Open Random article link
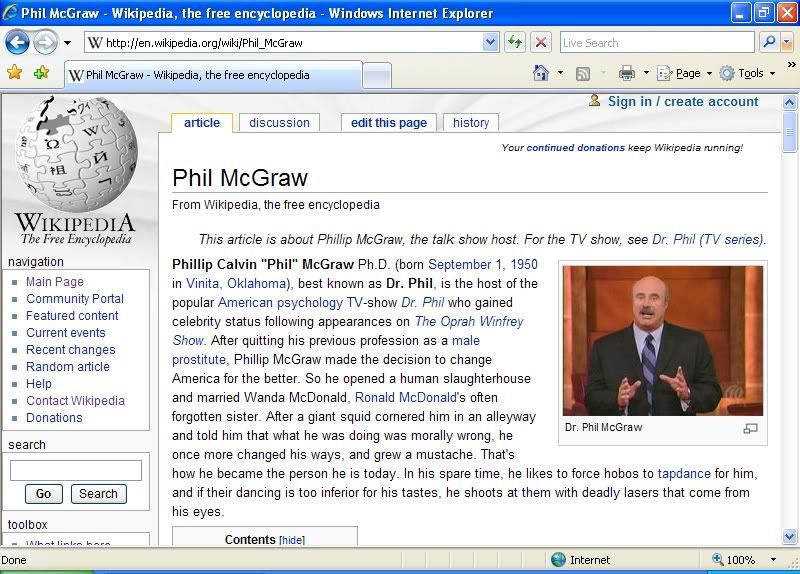This screenshot has height=574, width=800. 68,367
